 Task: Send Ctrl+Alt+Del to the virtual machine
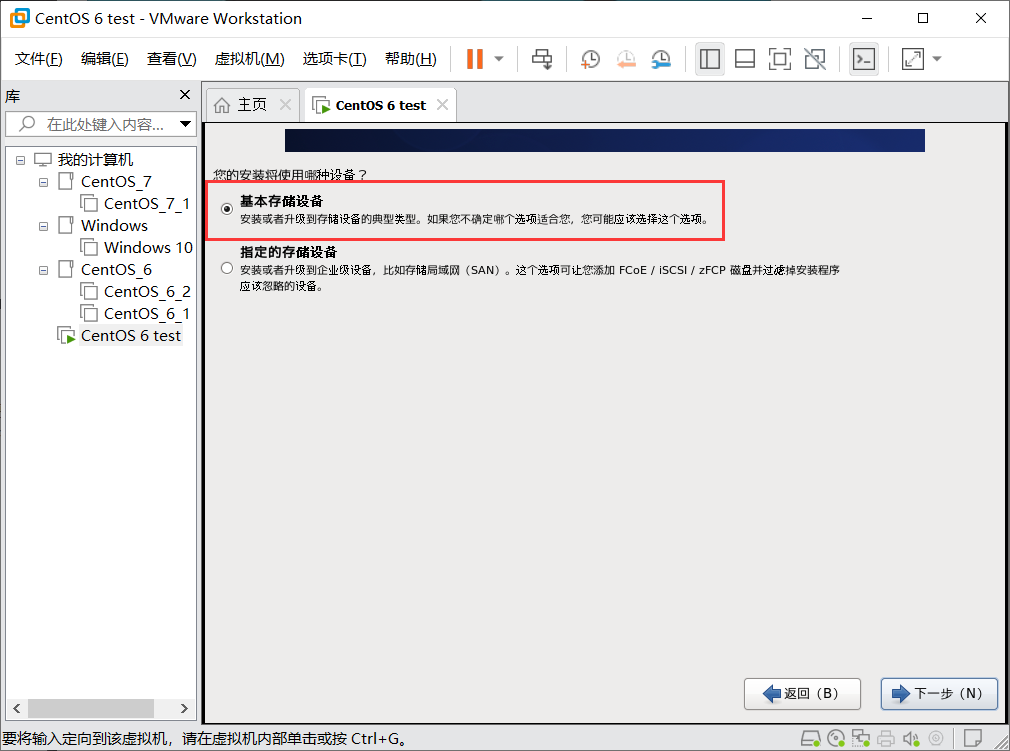click(x=542, y=59)
